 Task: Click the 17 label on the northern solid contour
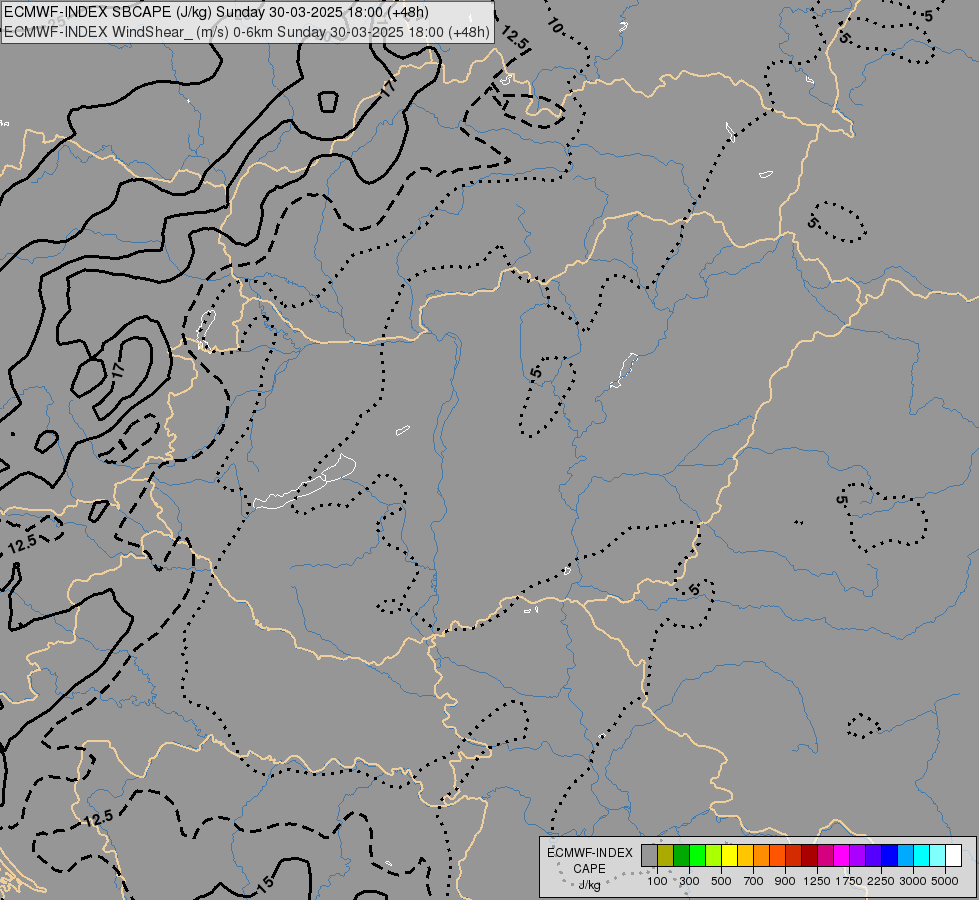[x=388, y=88]
